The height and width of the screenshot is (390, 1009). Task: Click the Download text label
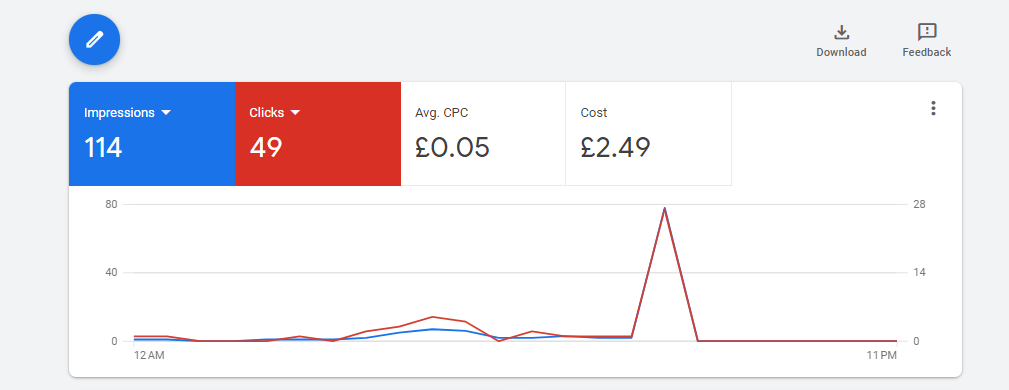[842, 52]
